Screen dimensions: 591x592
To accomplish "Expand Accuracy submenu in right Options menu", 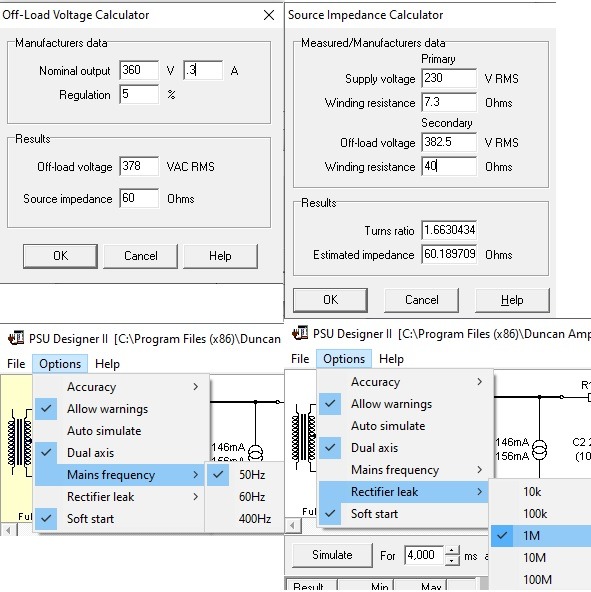I will click(406, 382).
